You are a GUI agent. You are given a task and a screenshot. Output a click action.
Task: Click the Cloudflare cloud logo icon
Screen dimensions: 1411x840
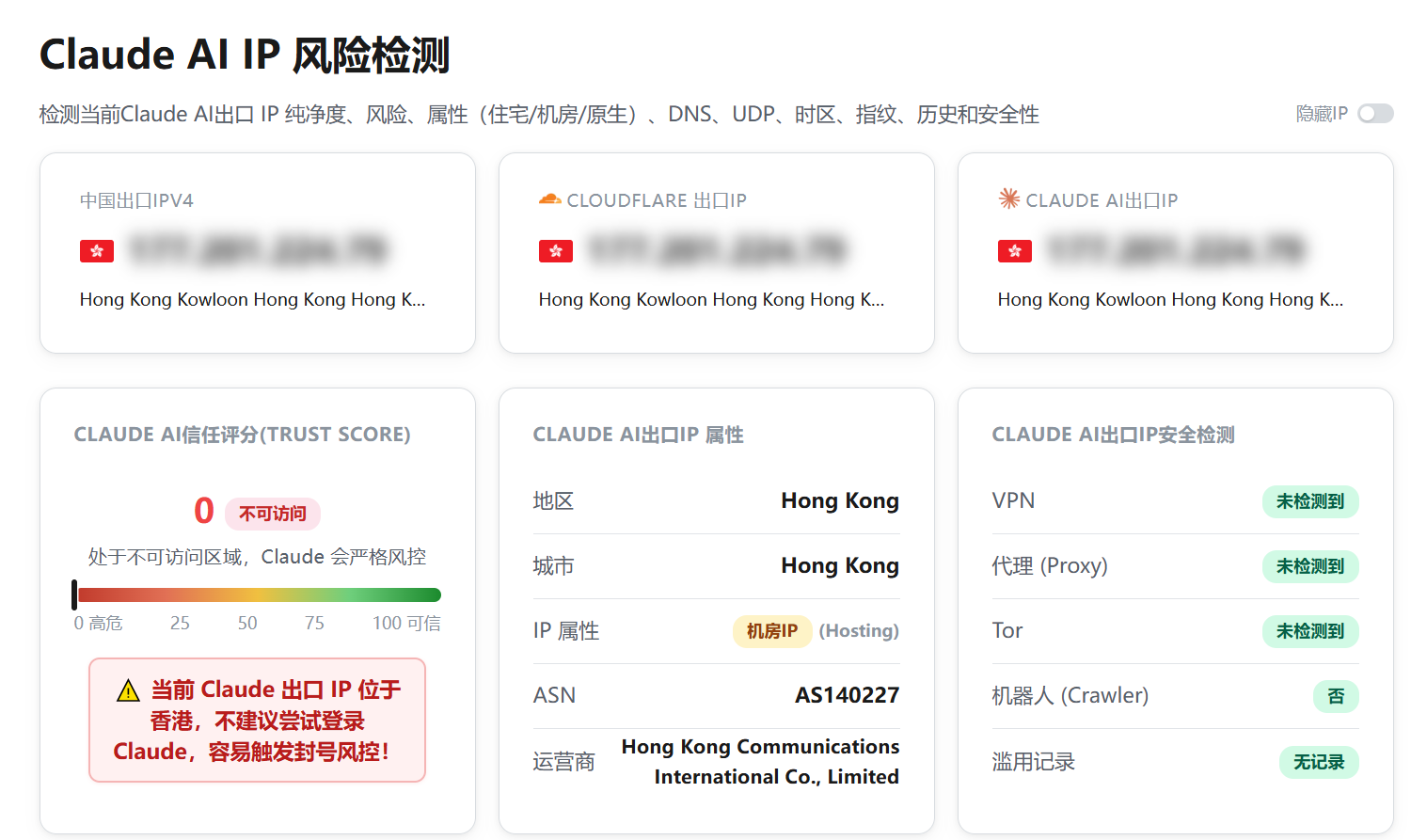click(x=549, y=199)
